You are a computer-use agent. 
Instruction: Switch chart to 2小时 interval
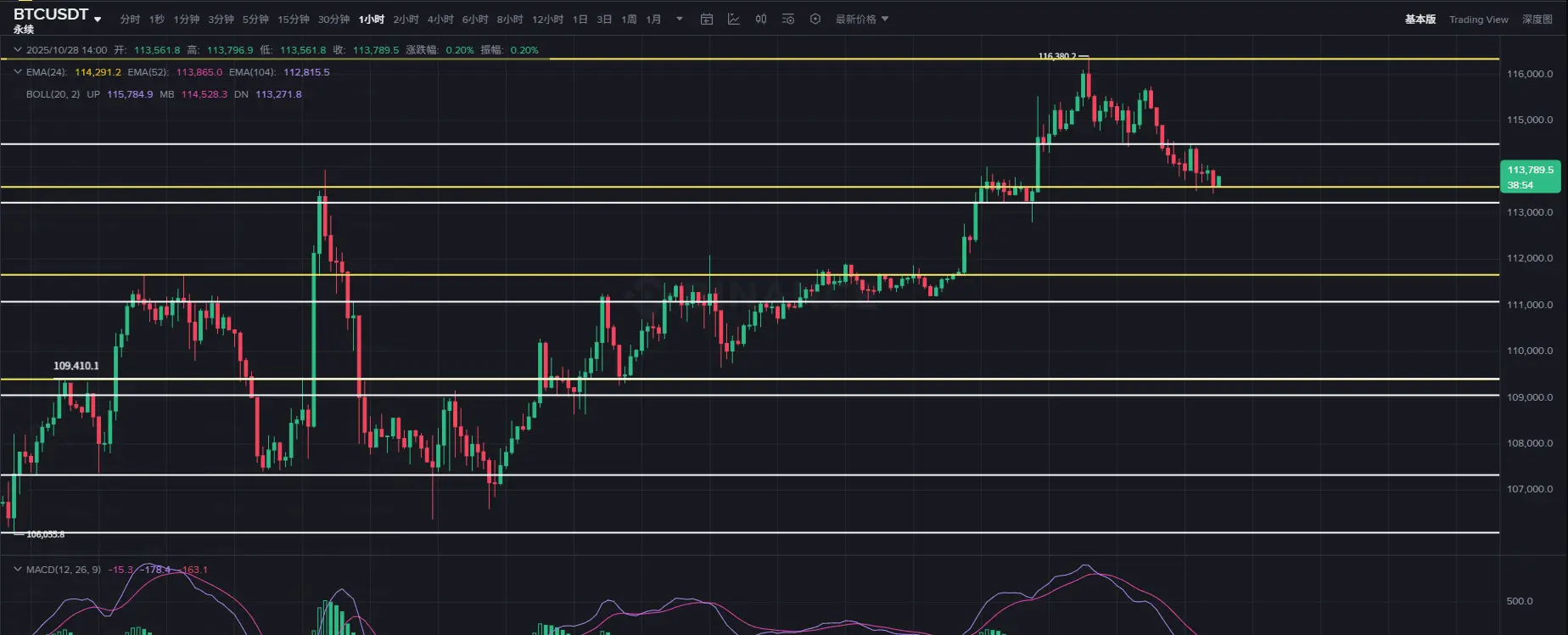(406, 19)
